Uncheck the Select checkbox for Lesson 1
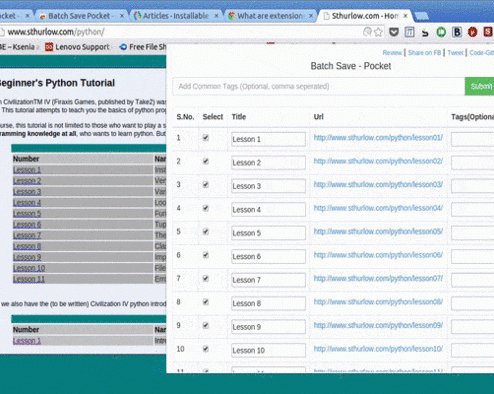The height and width of the screenshot is (394, 494). pos(206,138)
